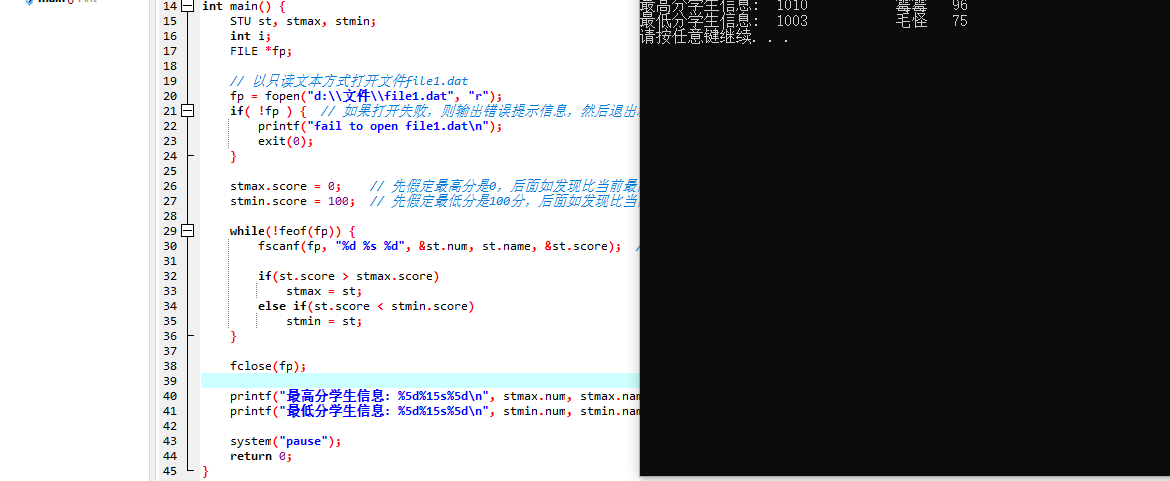Click the 'FILE *fp;' declaration
The width and height of the screenshot is (1170, 481).
tap(261, 51)
